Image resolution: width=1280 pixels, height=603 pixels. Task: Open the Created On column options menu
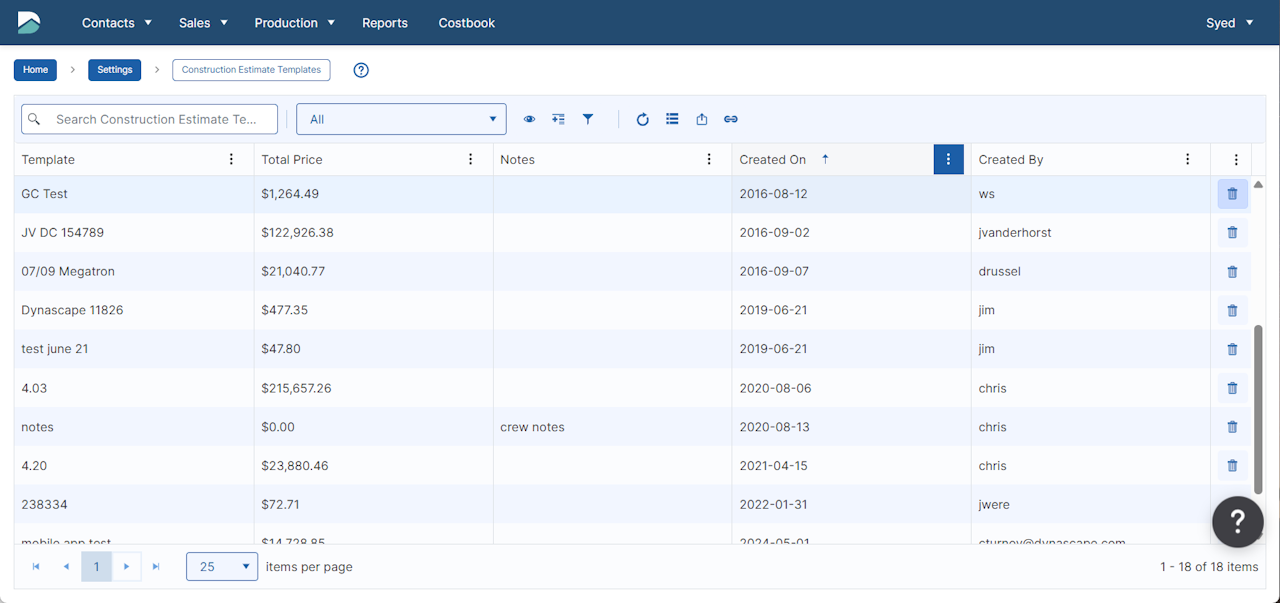948,160
